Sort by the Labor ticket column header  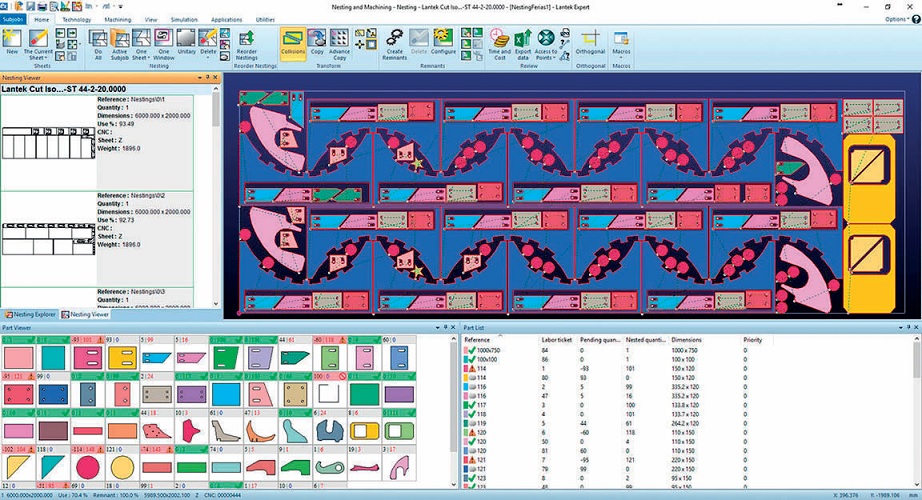557,340
